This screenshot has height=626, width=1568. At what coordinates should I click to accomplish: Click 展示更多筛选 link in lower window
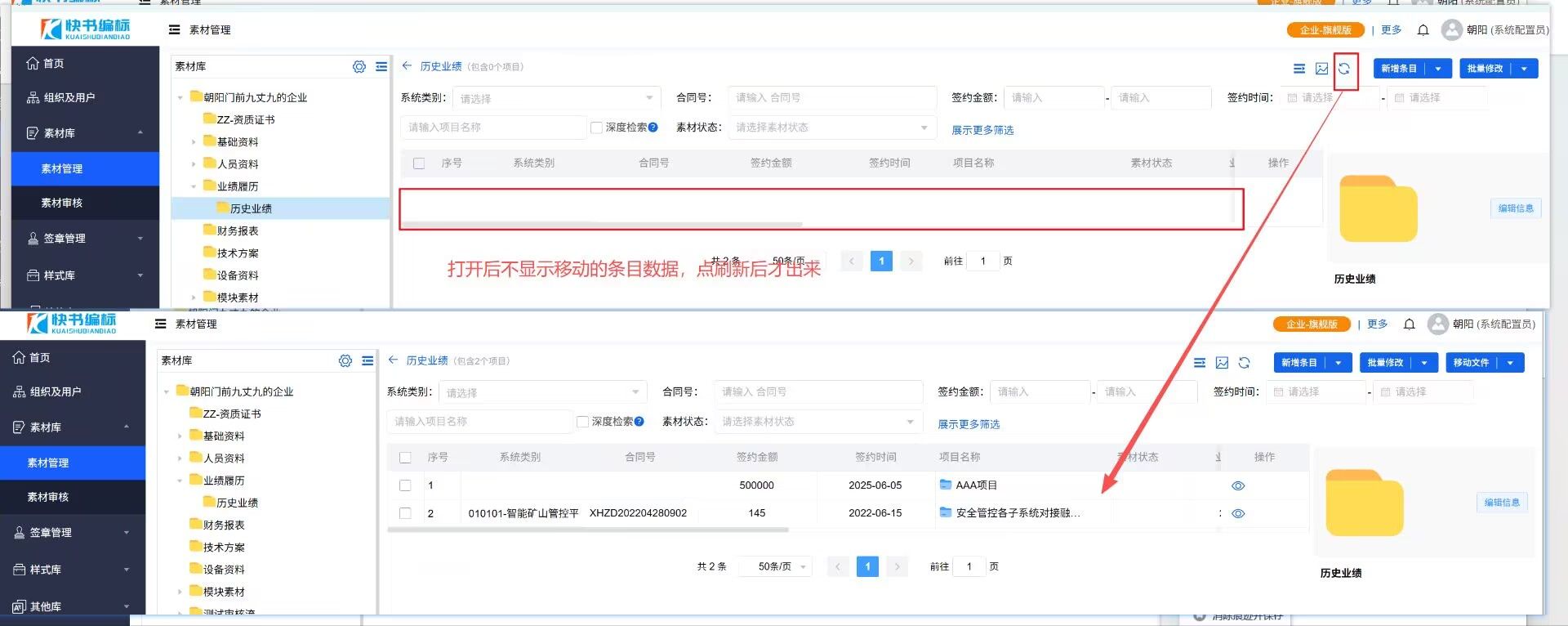[x=969, y=424]
